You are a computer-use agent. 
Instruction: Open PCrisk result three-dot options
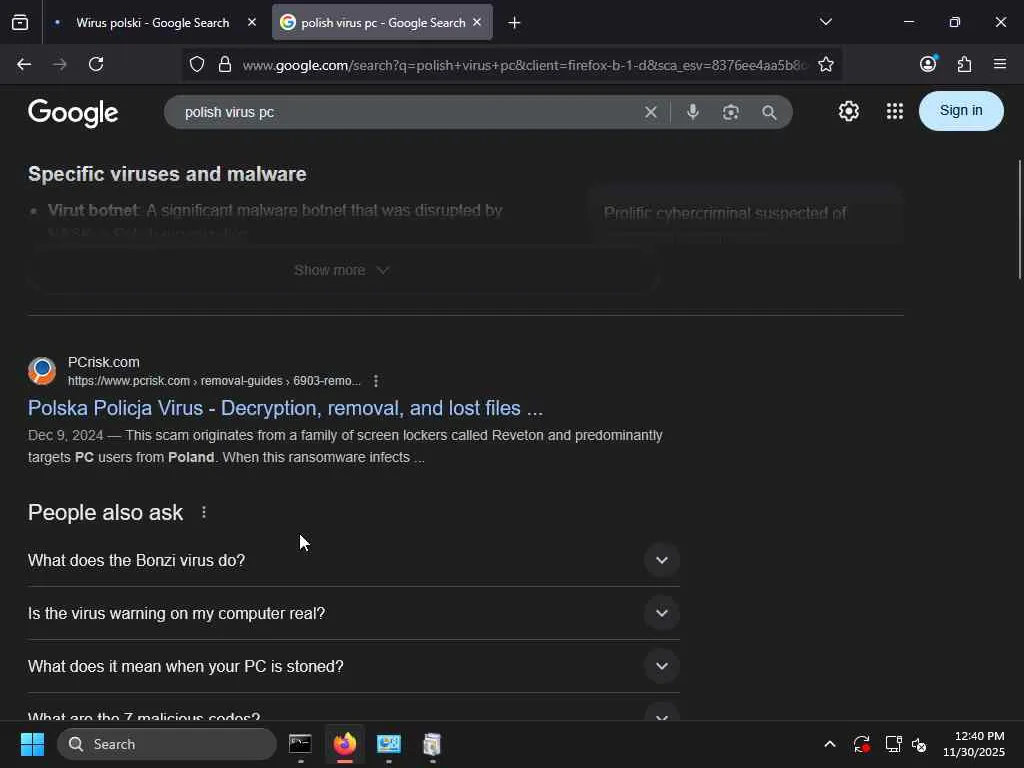pyautogui.click(x=376, y=381)
